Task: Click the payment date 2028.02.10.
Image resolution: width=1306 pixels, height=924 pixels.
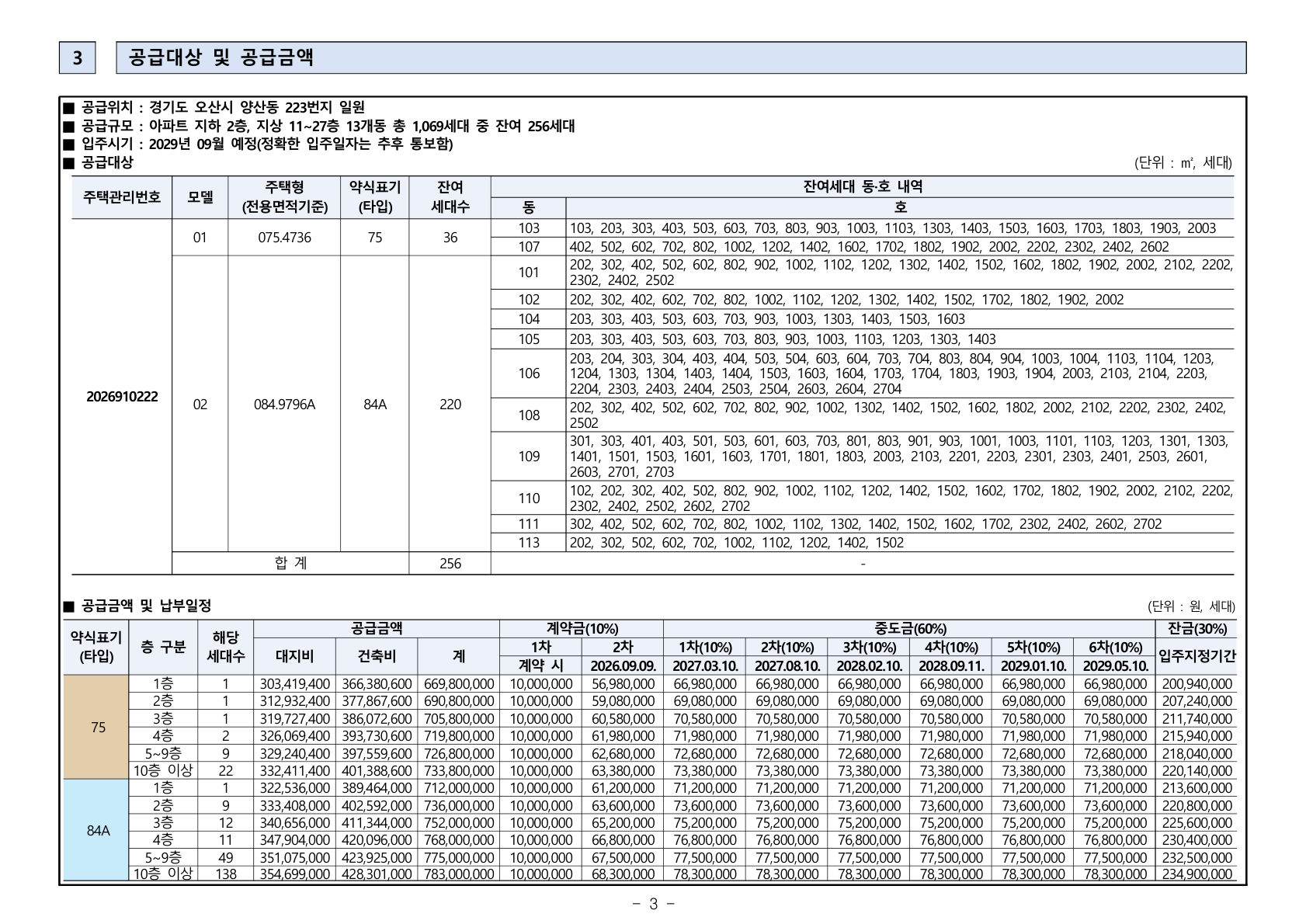Action: coord(870,665)
